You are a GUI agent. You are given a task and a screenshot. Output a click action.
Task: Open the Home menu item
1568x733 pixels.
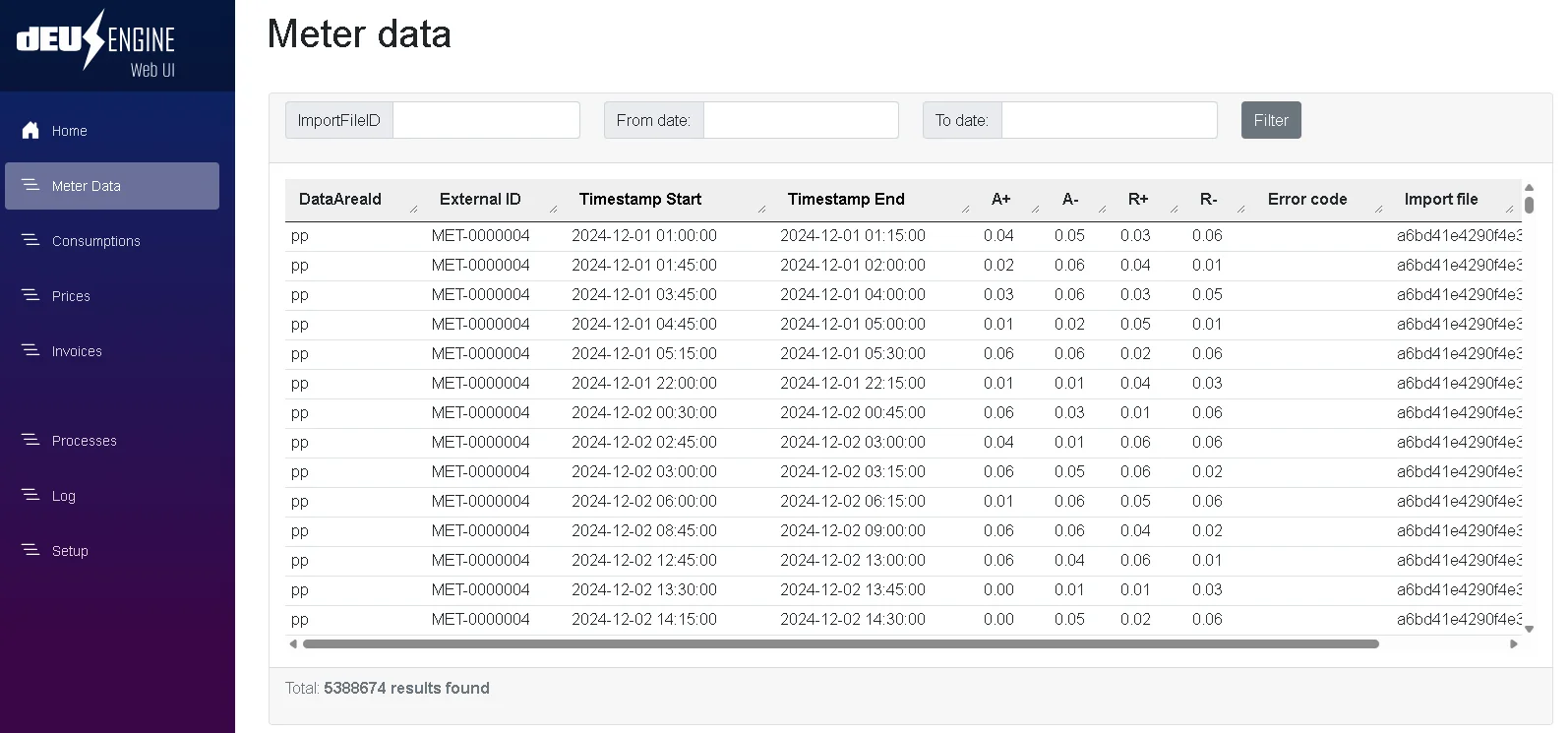click(112, 131)
